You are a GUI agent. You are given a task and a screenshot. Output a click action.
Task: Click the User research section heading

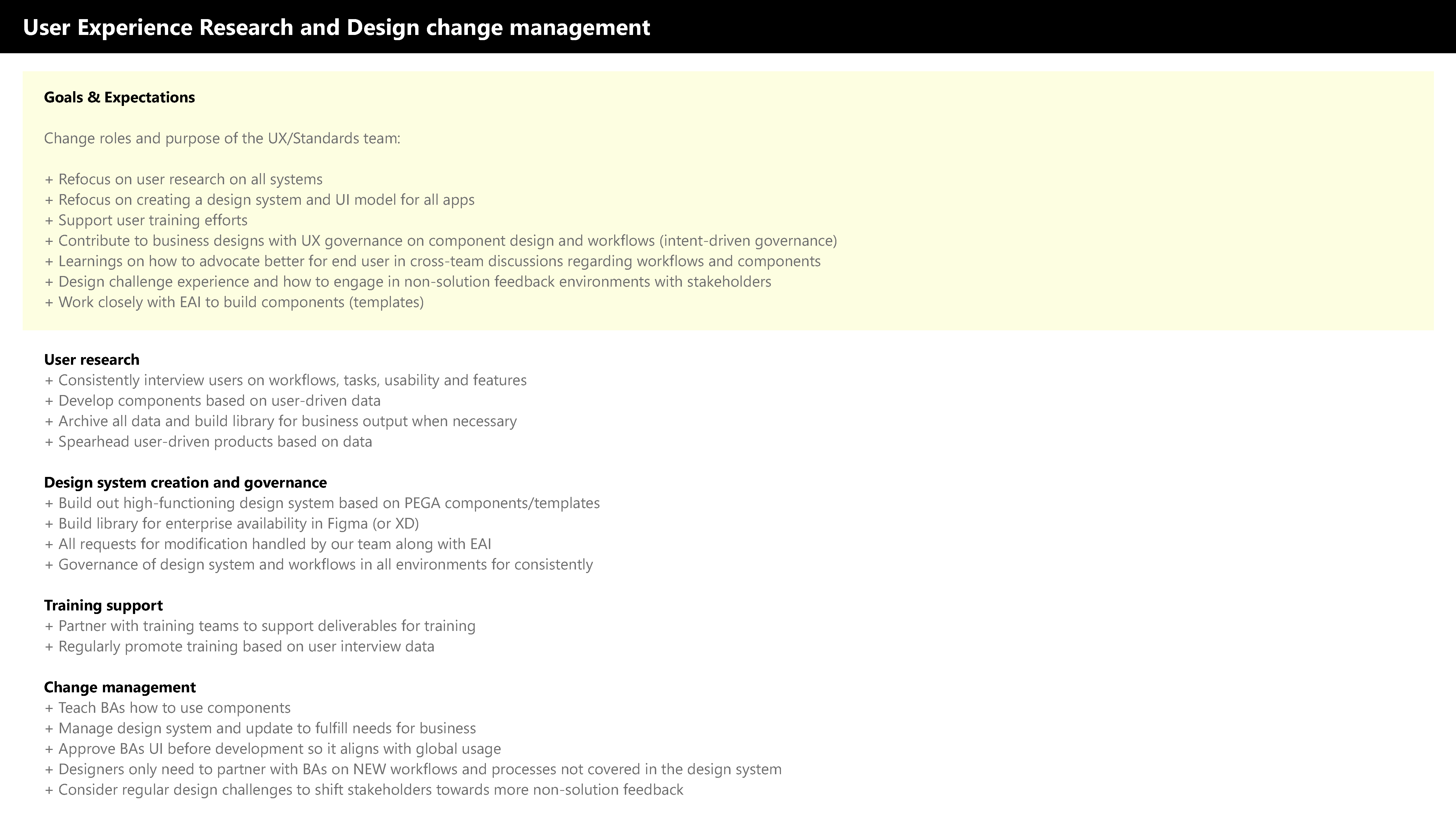tap(91, 360)
